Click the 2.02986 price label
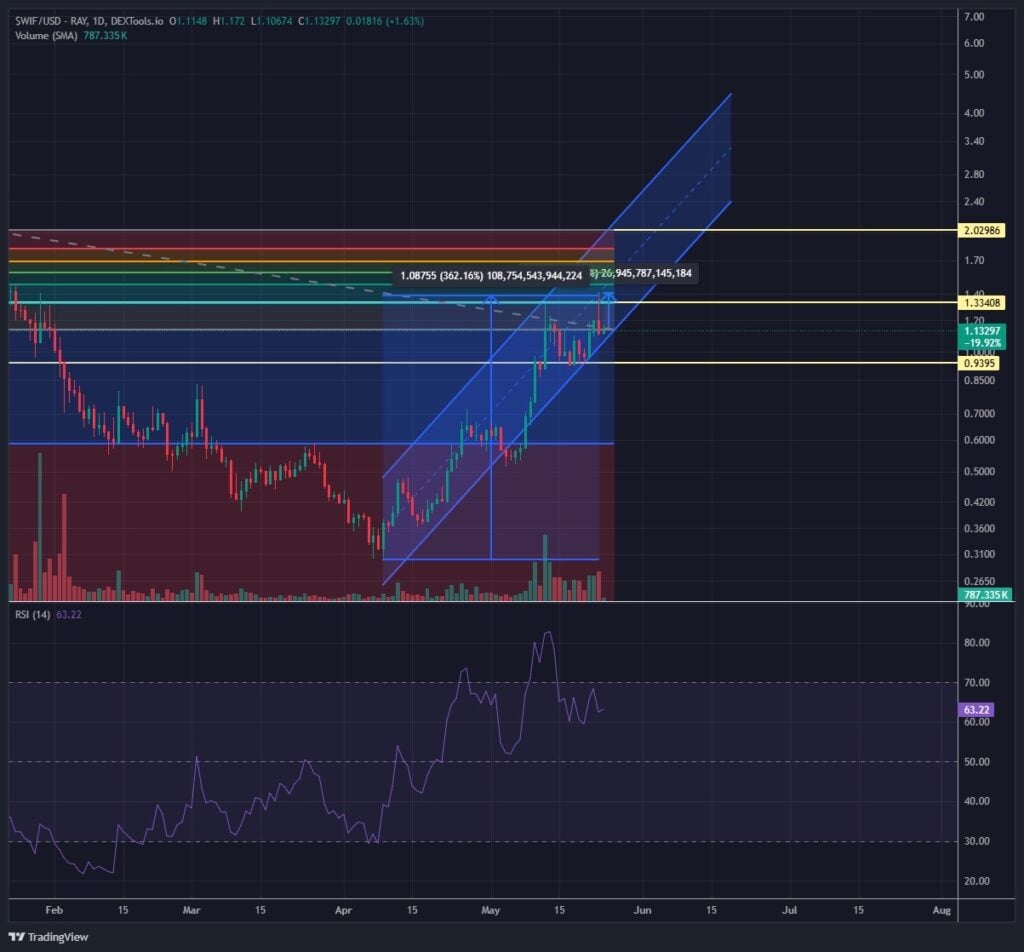This screenshot has width=1024, height=952. click(x=982, y=230)
